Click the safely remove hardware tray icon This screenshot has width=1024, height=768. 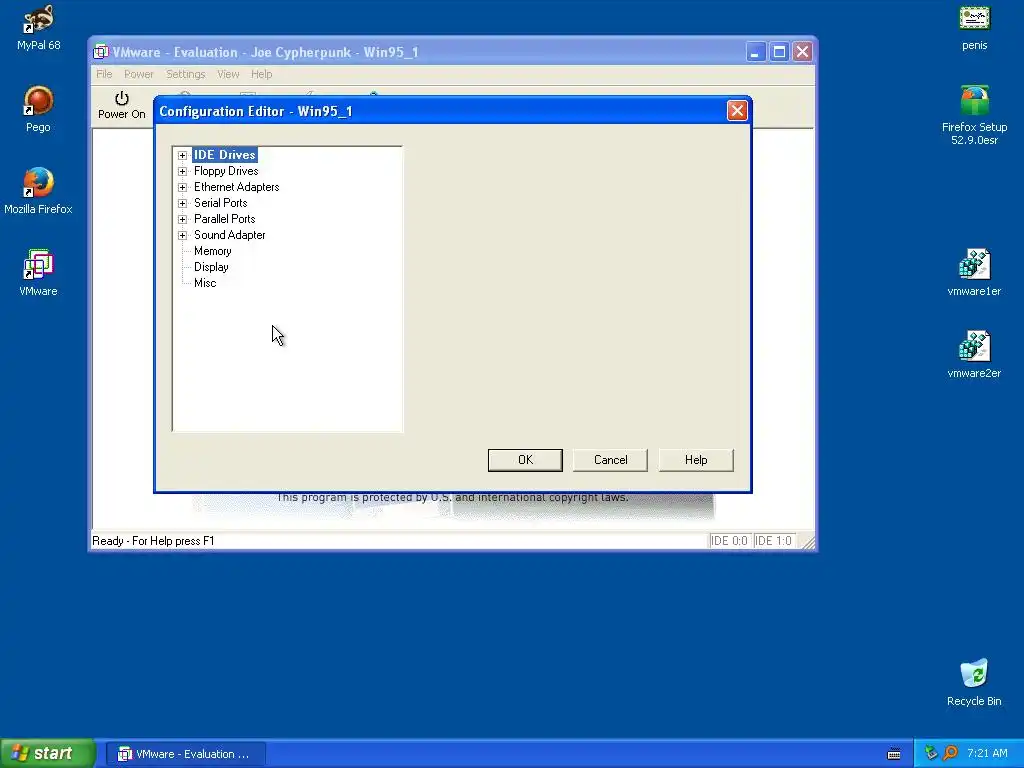[x=931, y=754]
